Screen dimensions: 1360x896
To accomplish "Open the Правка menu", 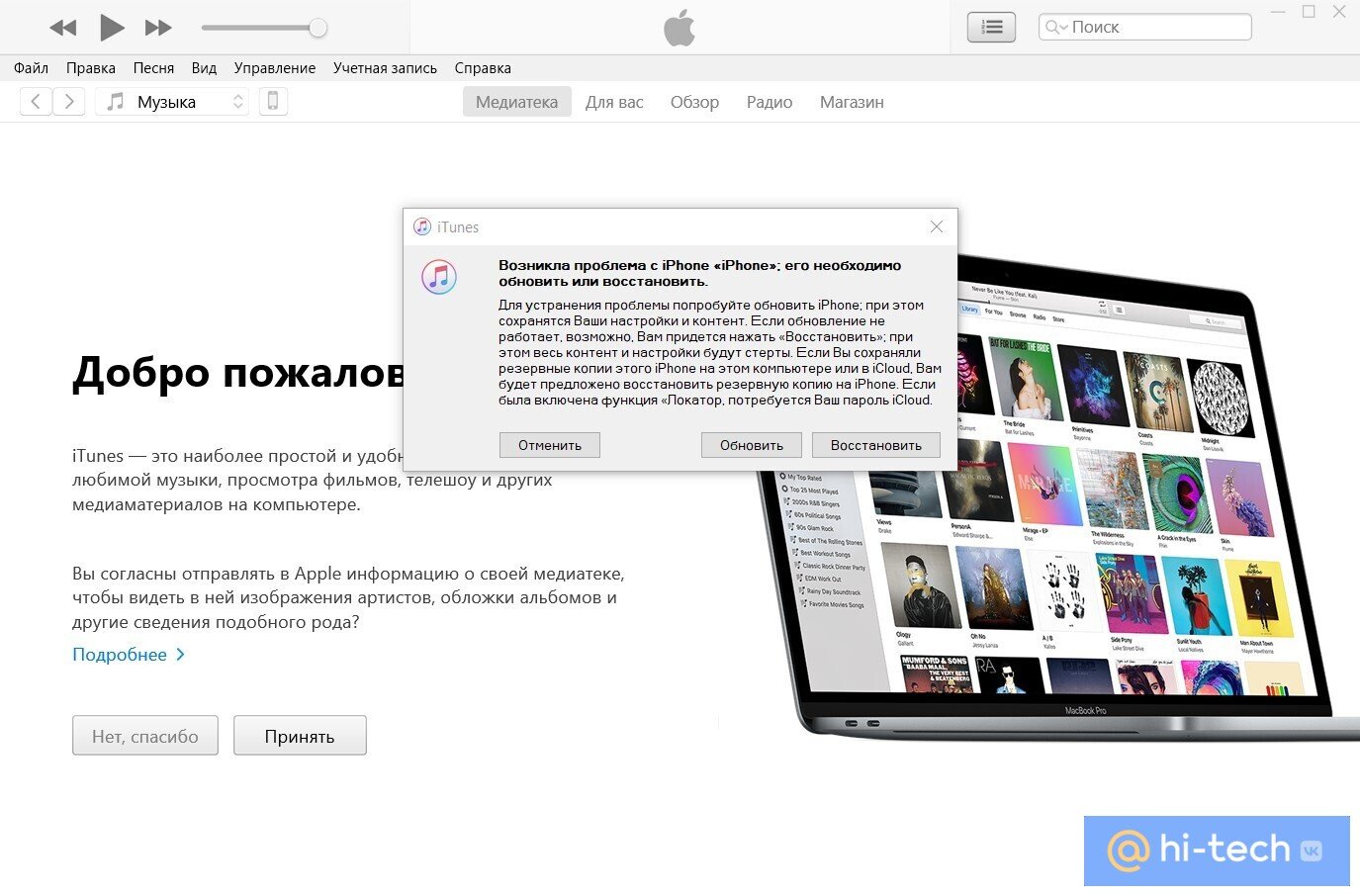I will click(91, 68).
